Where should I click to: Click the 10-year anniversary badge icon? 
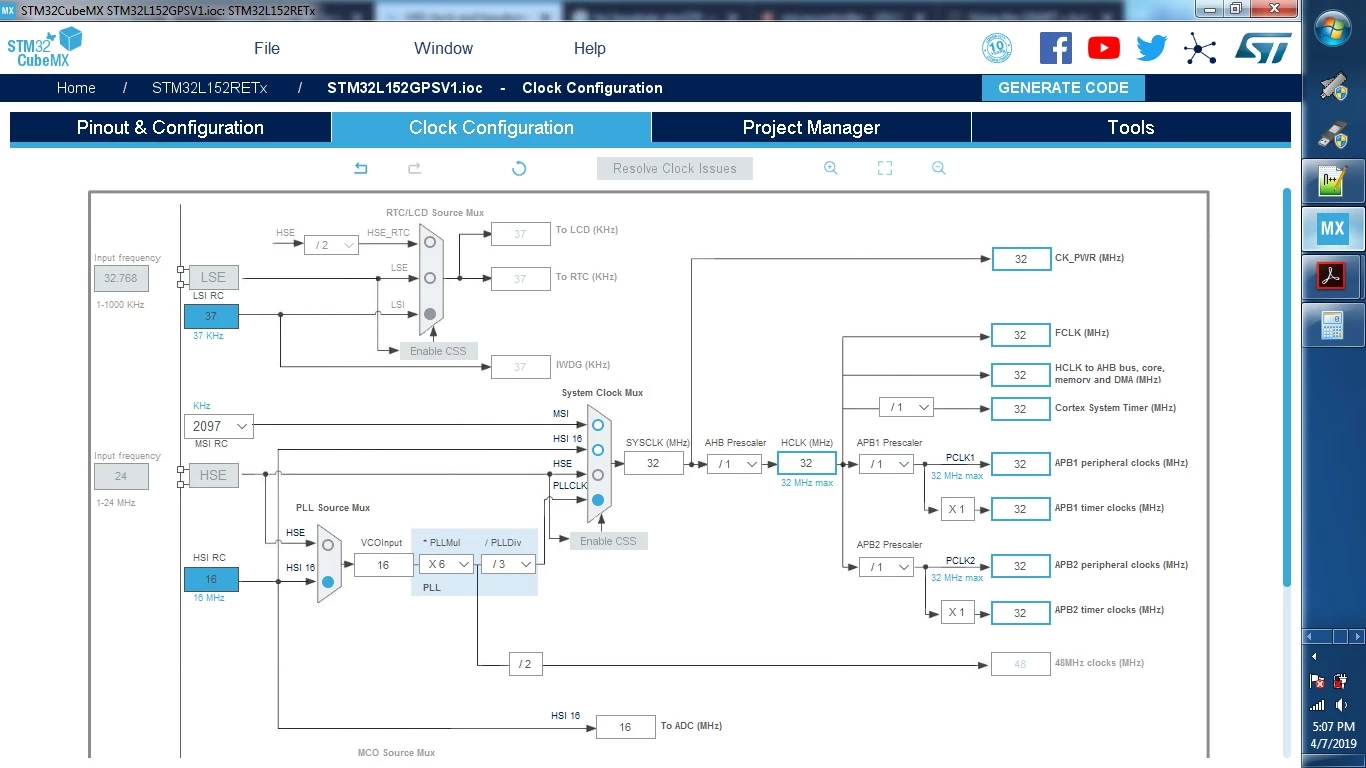[x=997, y=48]
